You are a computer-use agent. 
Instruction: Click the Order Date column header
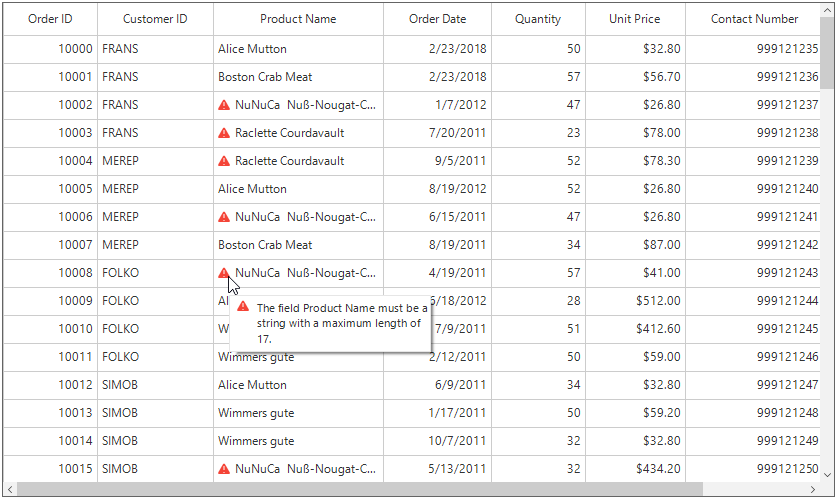[x=437, y=19]
